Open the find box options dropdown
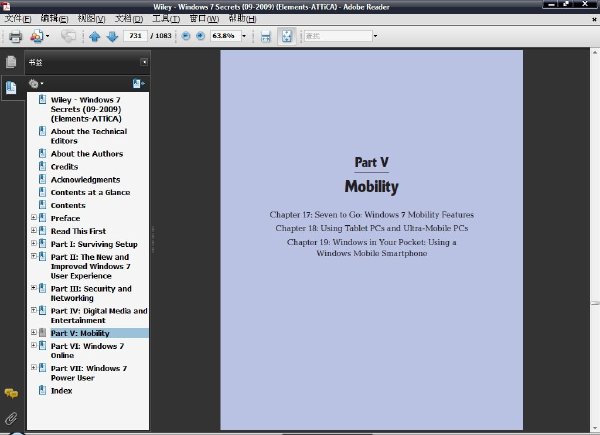 click(x=375, y=36)
